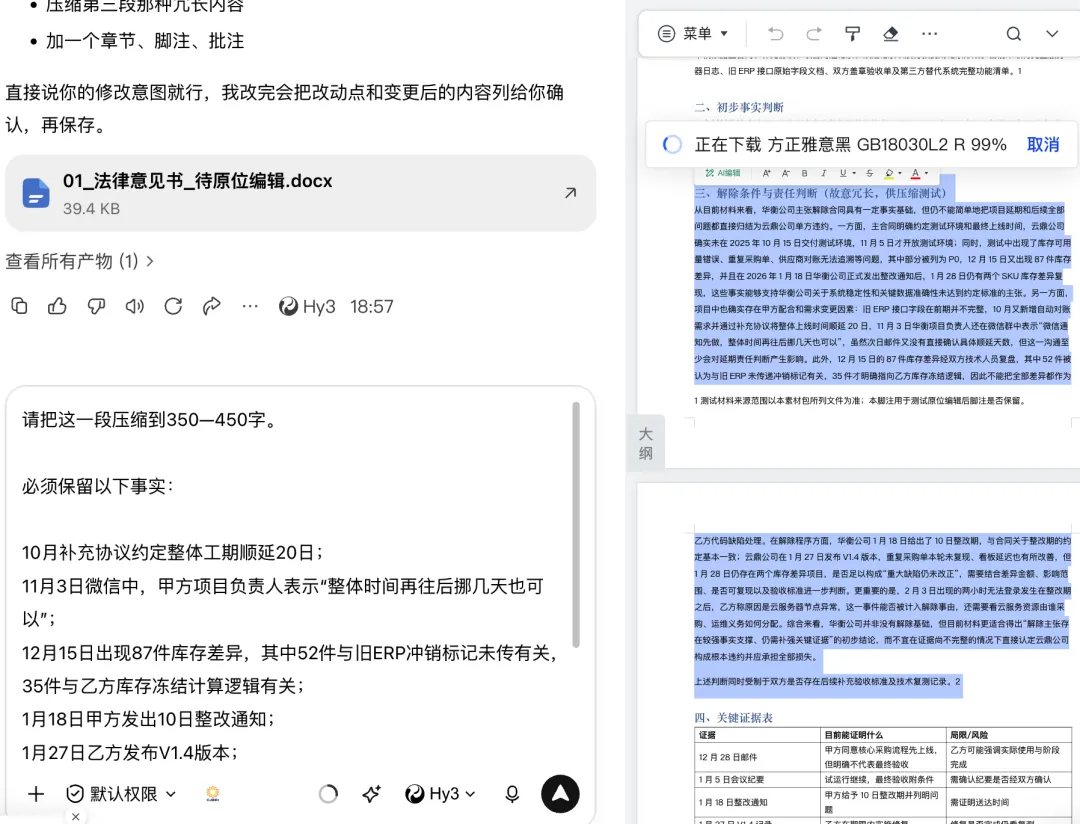Select the eraser clear-format tool

891,34
